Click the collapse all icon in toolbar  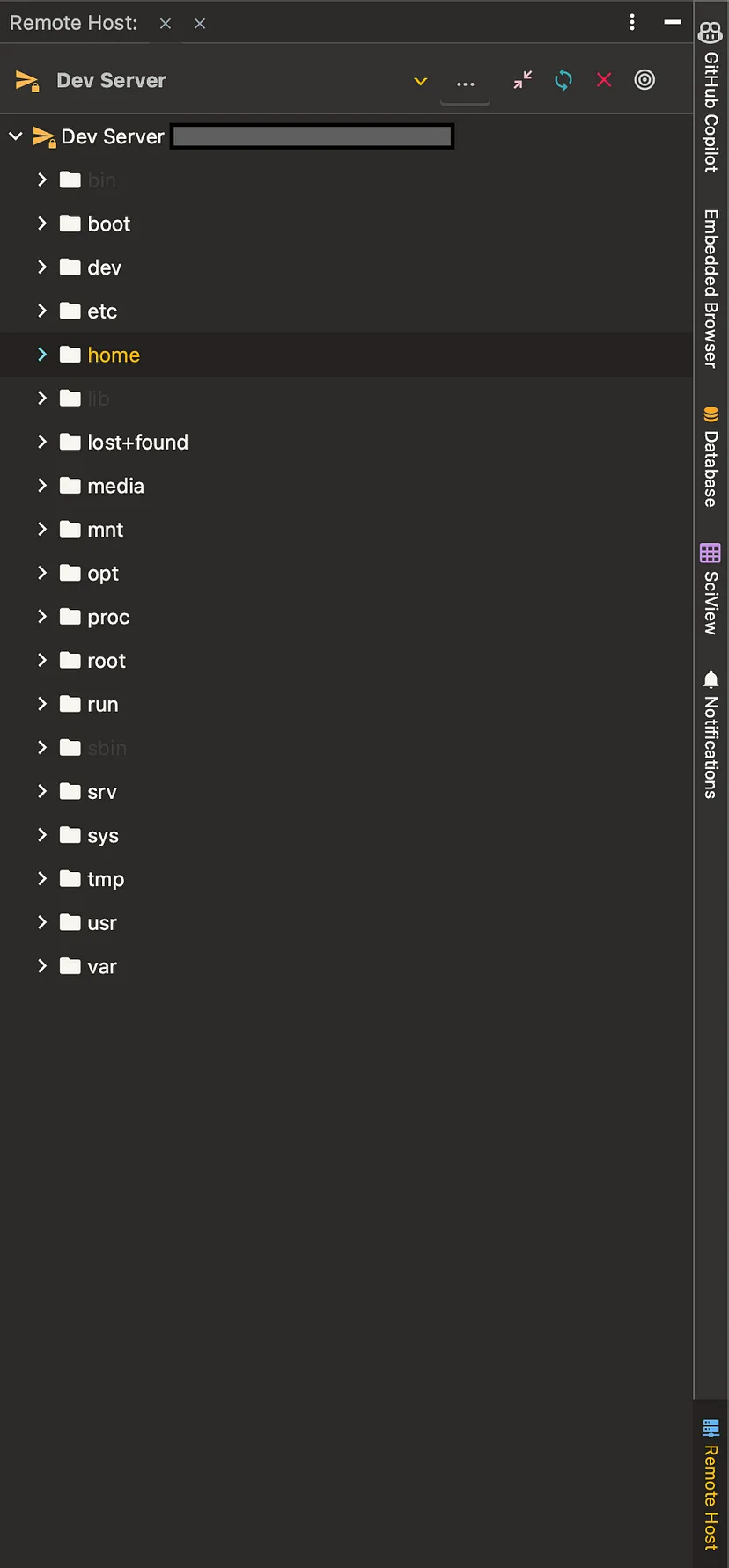pyautogui.click(x=523, y=80)
